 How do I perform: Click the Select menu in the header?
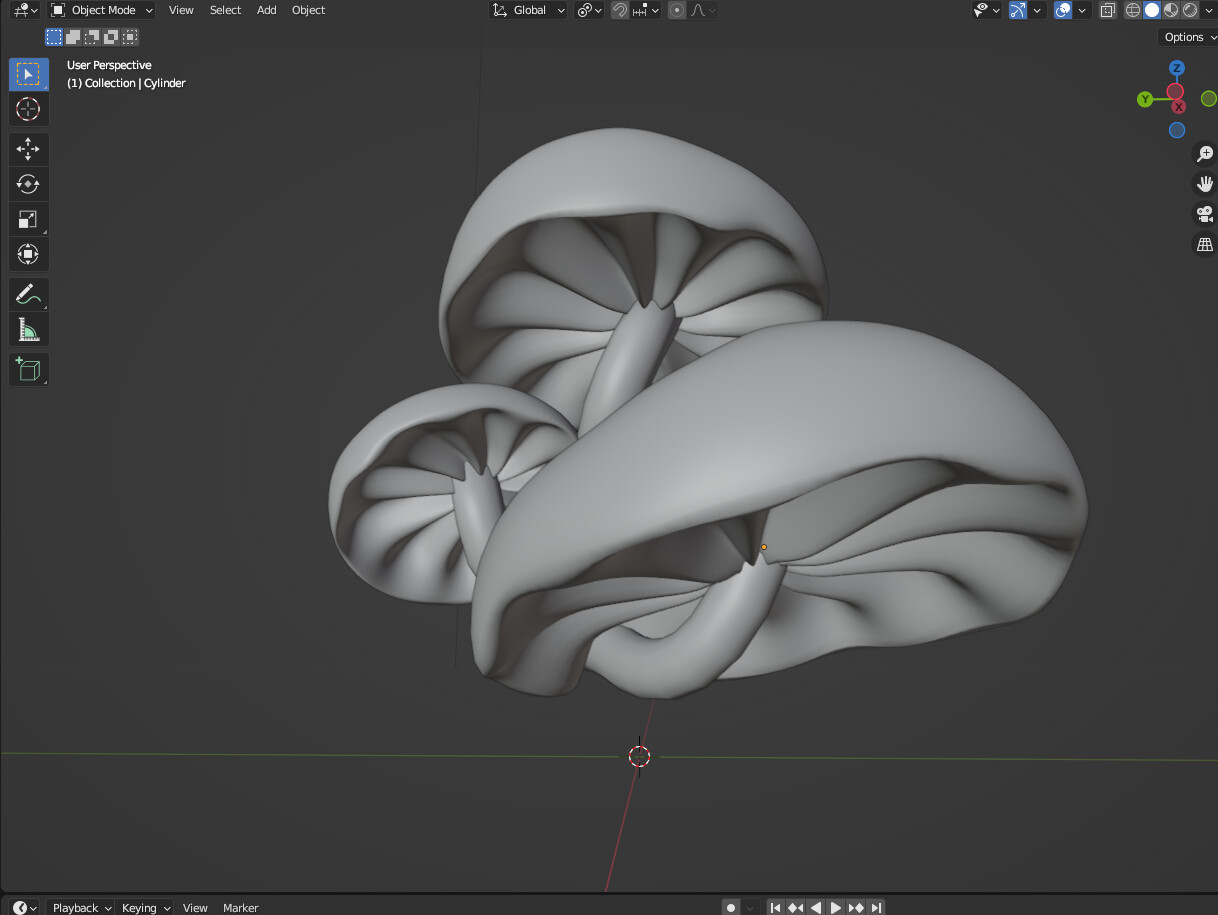click(225, 10)
